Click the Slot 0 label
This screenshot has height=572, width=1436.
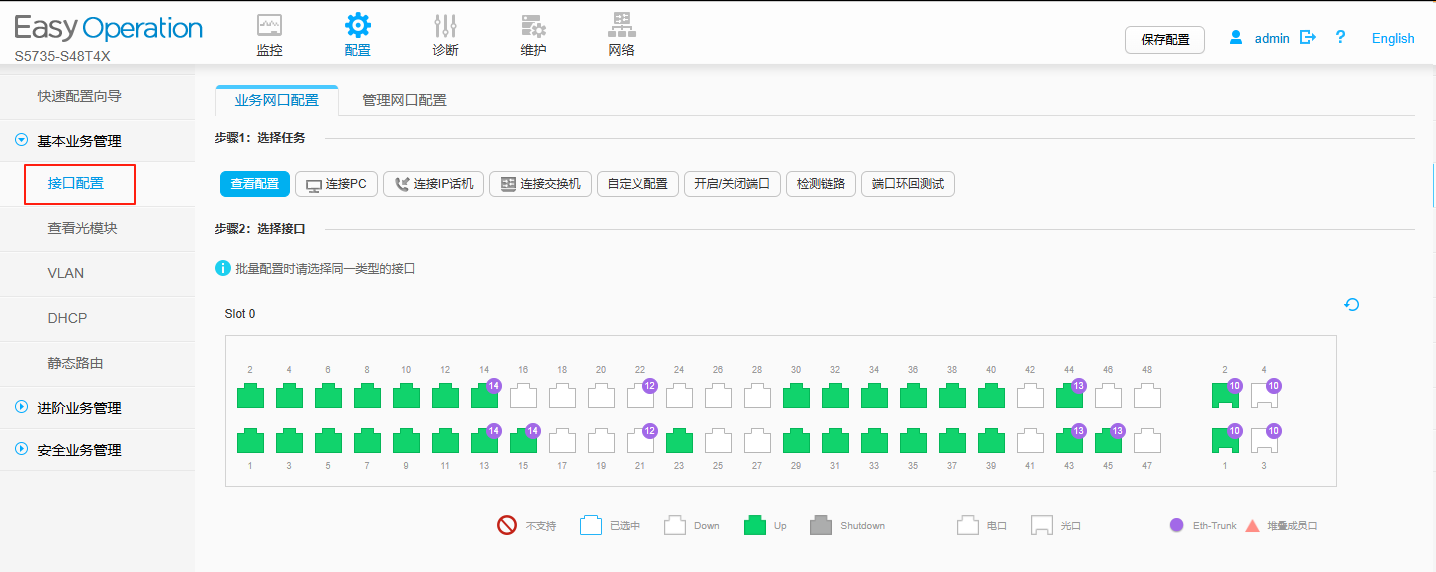(x=240, y=314)
